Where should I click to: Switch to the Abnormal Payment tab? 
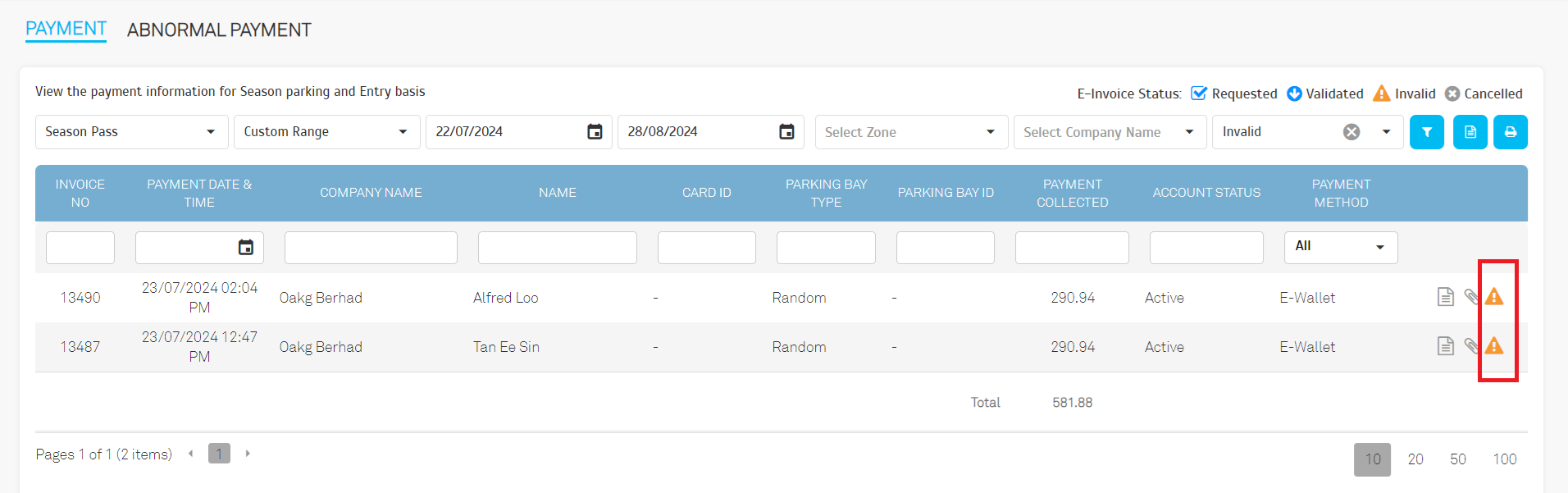coord(219,30)
